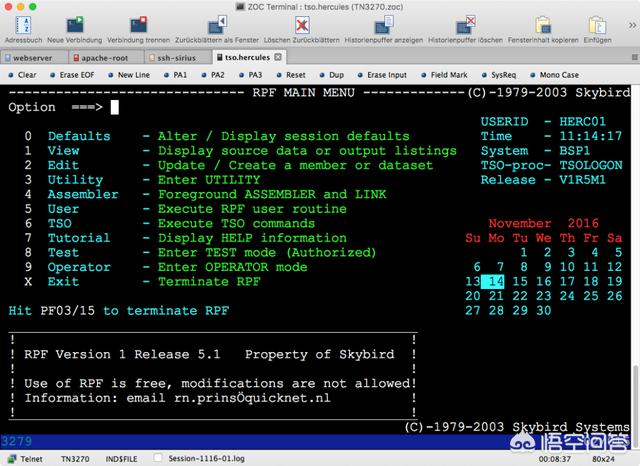The image size is (640, 466).
Task: Click the V1R5M1 release value
Action: (582, 180)
